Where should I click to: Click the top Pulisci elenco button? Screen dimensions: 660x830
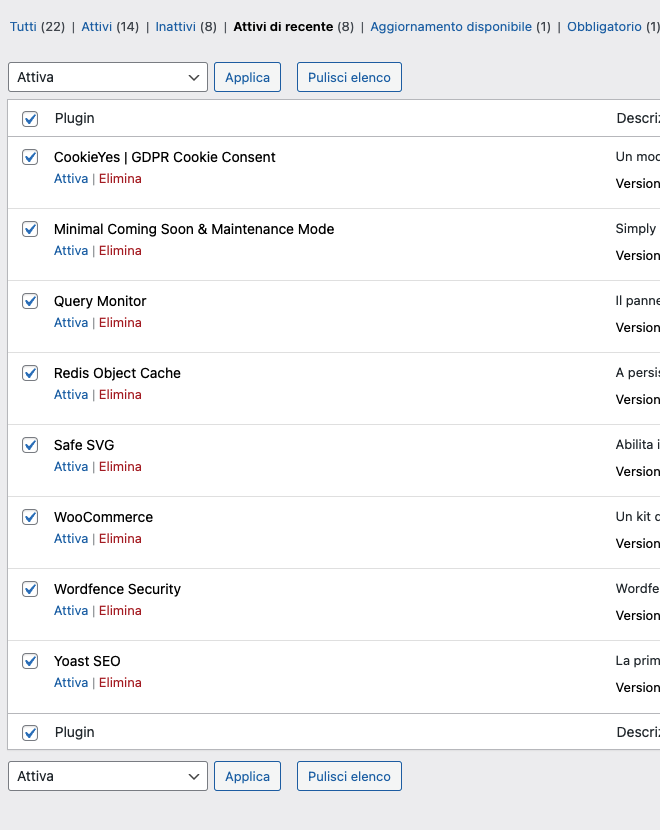point(349,77)
